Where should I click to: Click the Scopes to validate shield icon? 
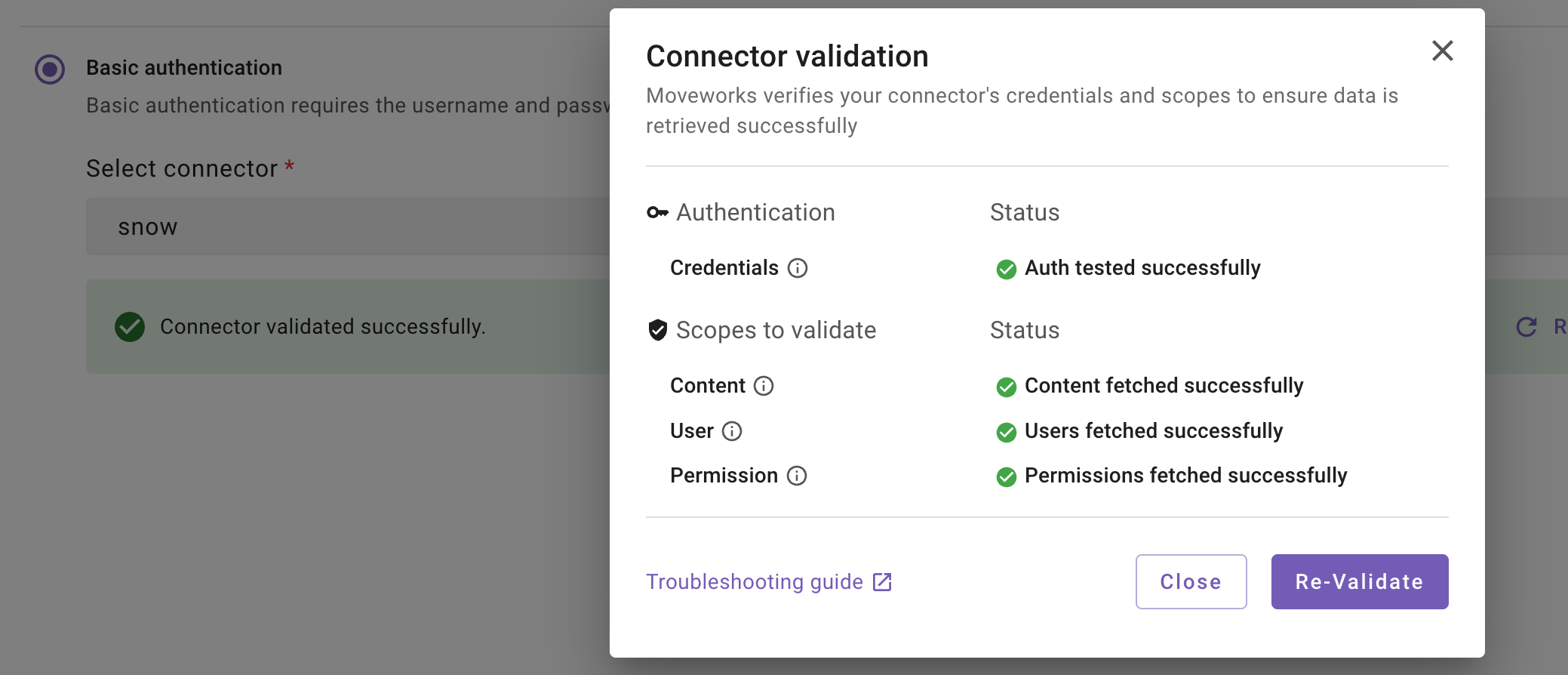(x=658, y=330)
